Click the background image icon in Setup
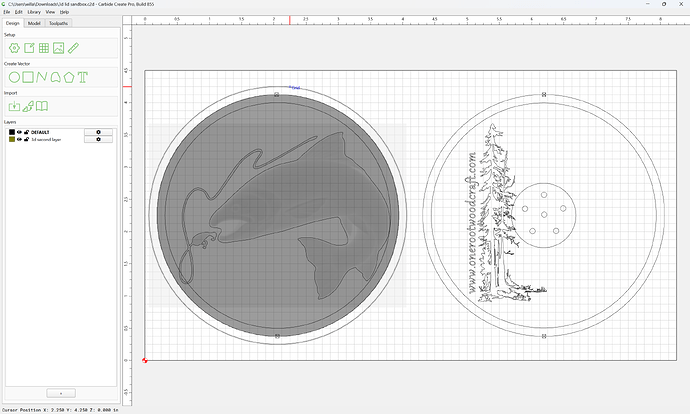Screen dimensions: 690x414 59,48
